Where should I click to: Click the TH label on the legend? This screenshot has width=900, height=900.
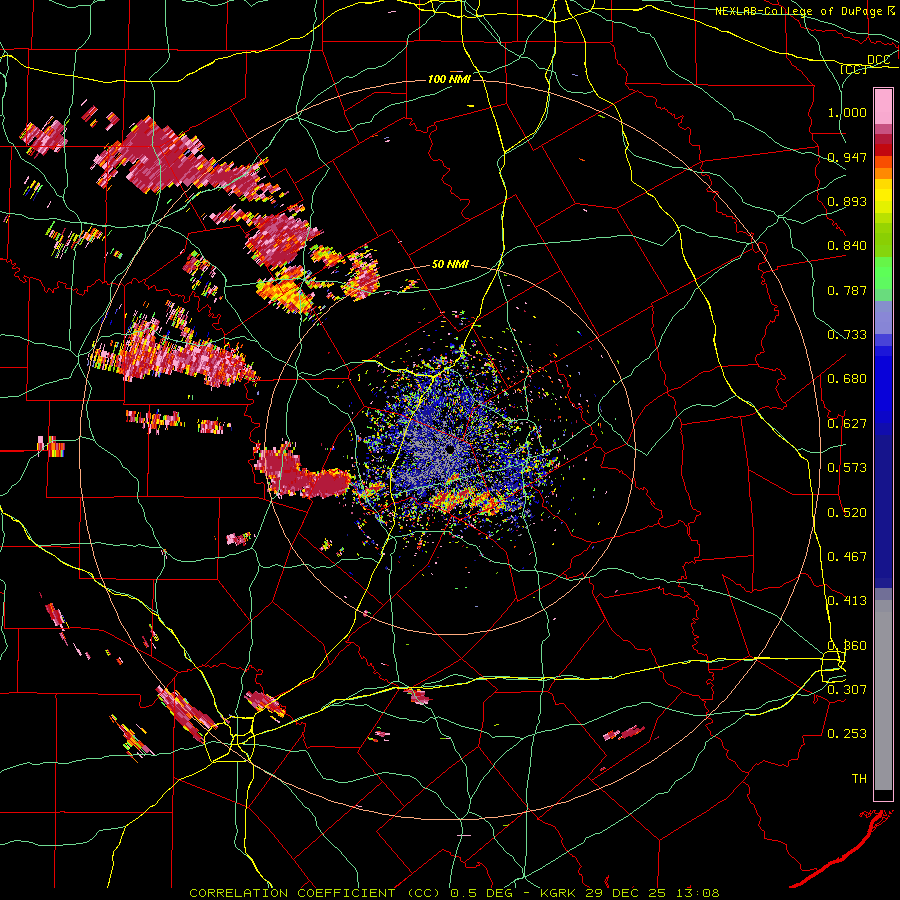coord(859,779)
